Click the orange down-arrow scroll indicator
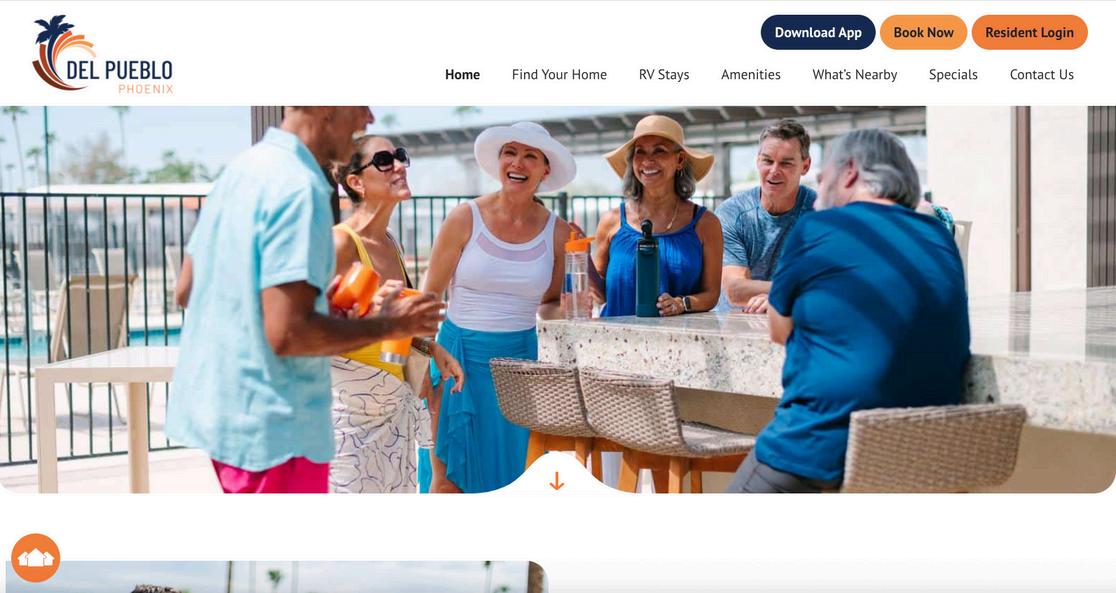The width and height of the screenshot is (1116, 593). pos(557,481)
